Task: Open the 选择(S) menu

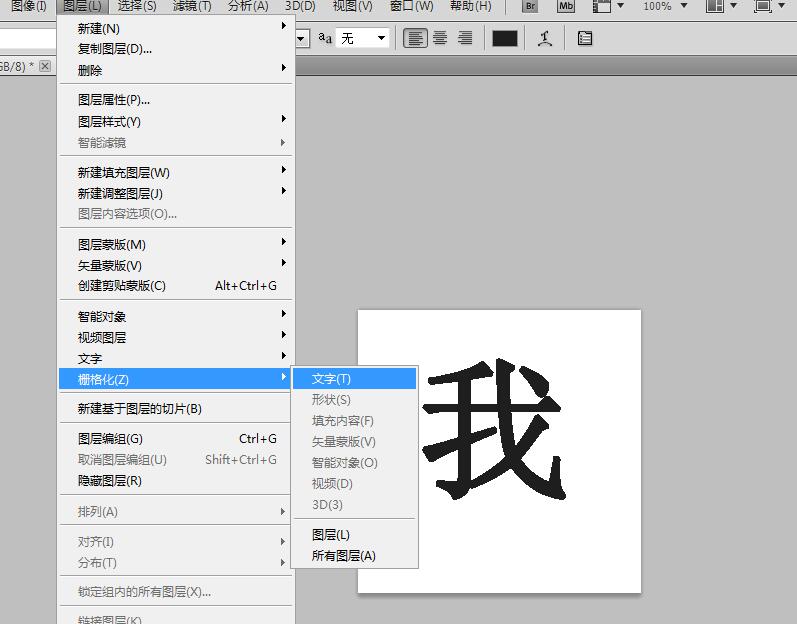Action: (137, 6)
